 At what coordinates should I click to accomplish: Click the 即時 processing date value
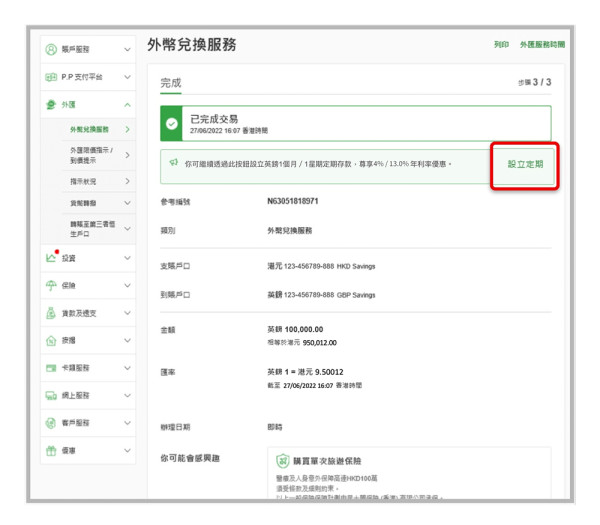tap(275, 427)
